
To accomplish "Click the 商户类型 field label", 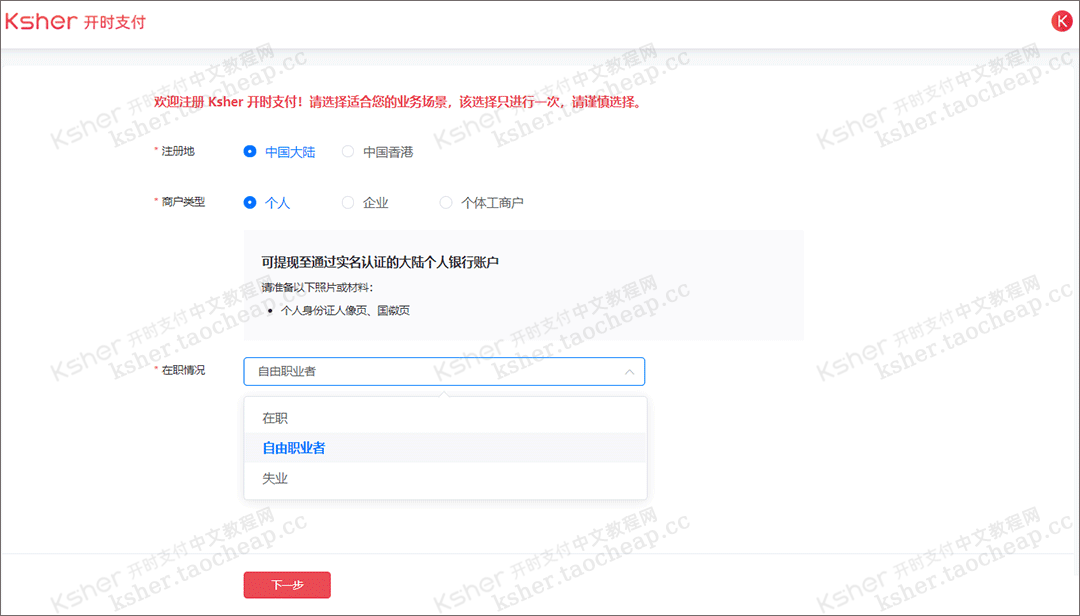I will (183, 202).
